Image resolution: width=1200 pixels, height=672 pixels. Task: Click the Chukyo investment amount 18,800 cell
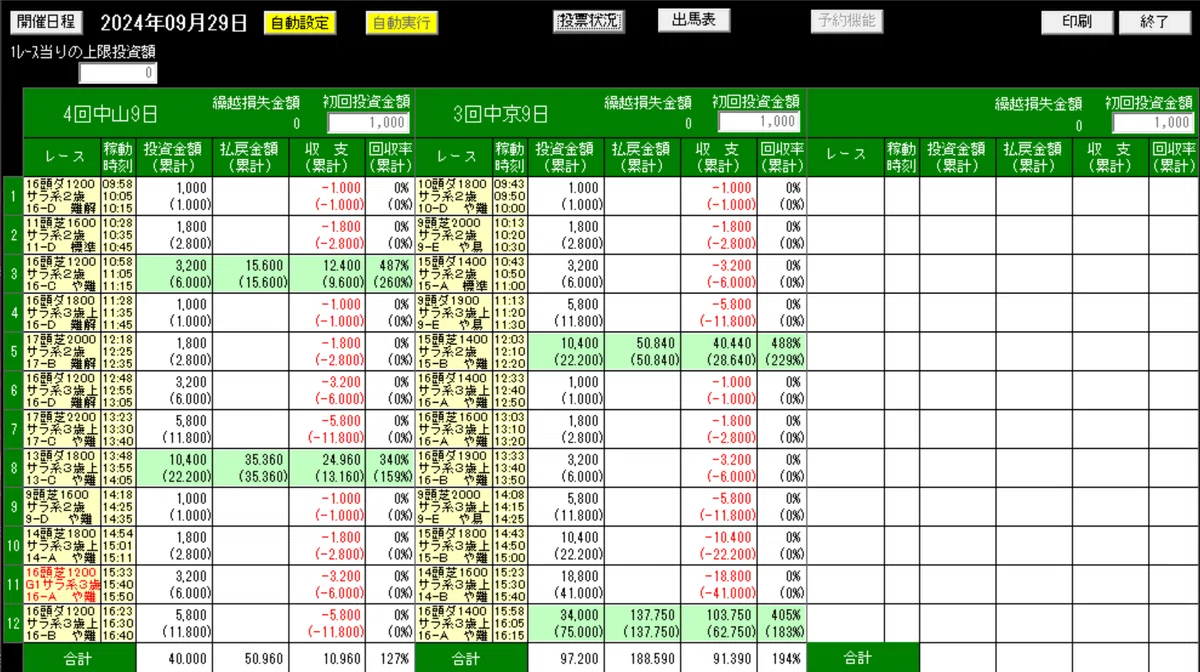[567, 584]
